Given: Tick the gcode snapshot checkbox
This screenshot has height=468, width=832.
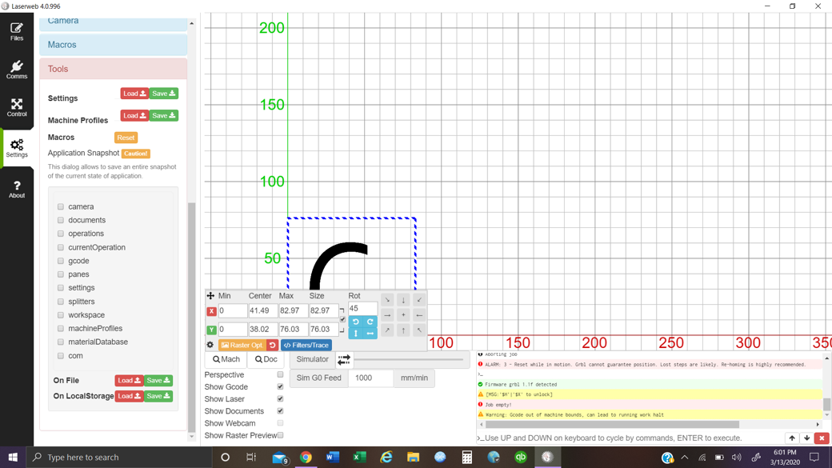Looking at the screenshot, I should [60, 261].
